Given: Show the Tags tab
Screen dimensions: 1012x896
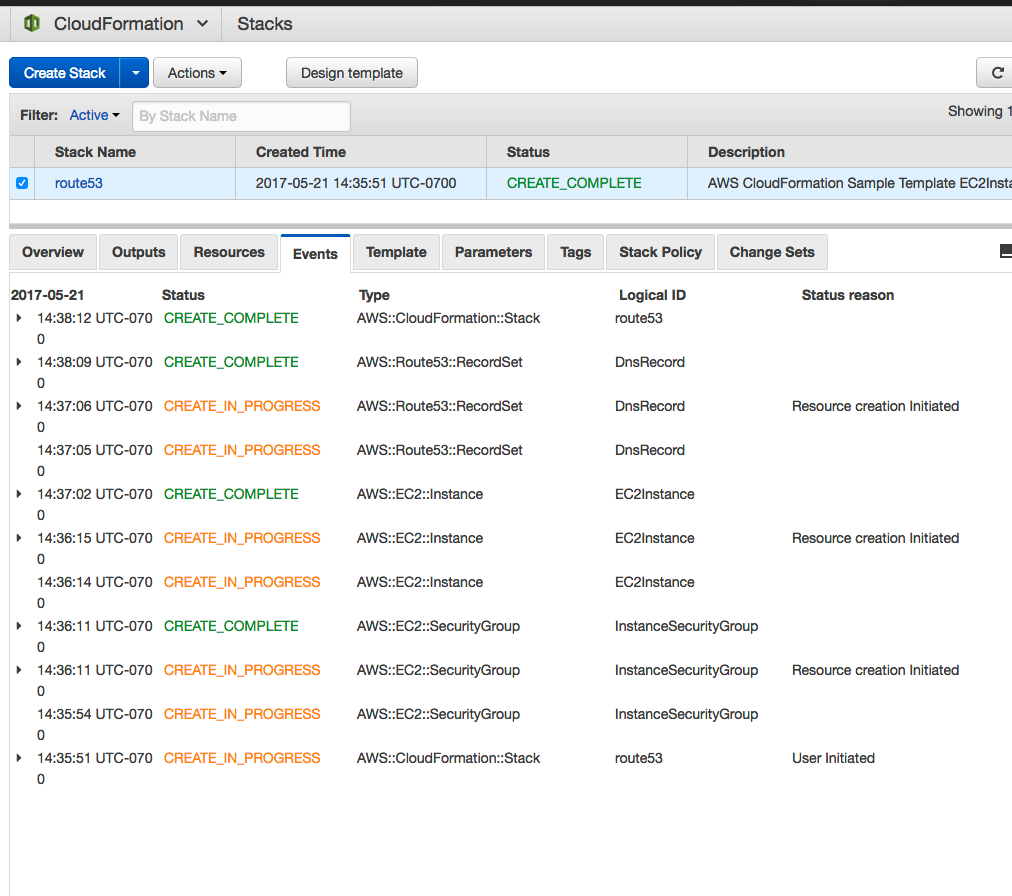Looking at the screenshot, I should (x=576, y=252).
